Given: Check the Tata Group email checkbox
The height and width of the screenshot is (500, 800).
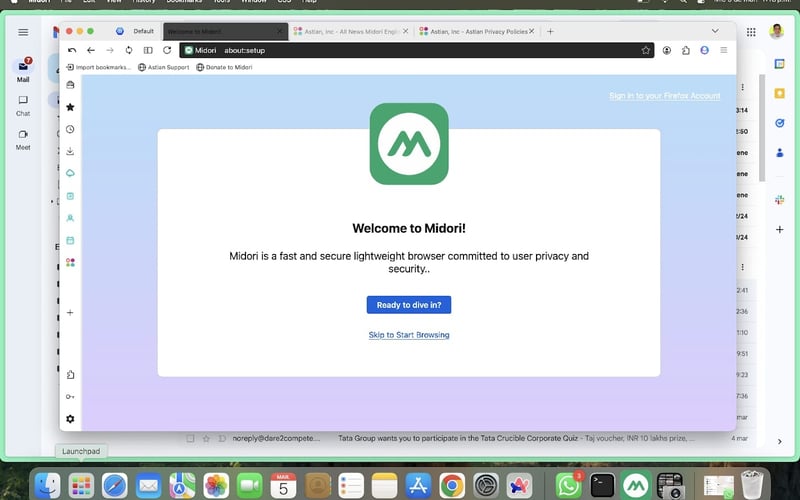Looking at the screenshot, I should click(190, 438).
